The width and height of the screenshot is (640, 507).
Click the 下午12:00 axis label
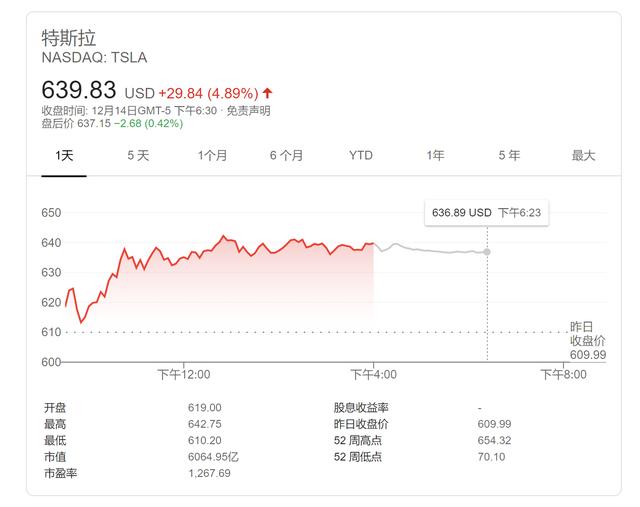click(184, 374)
